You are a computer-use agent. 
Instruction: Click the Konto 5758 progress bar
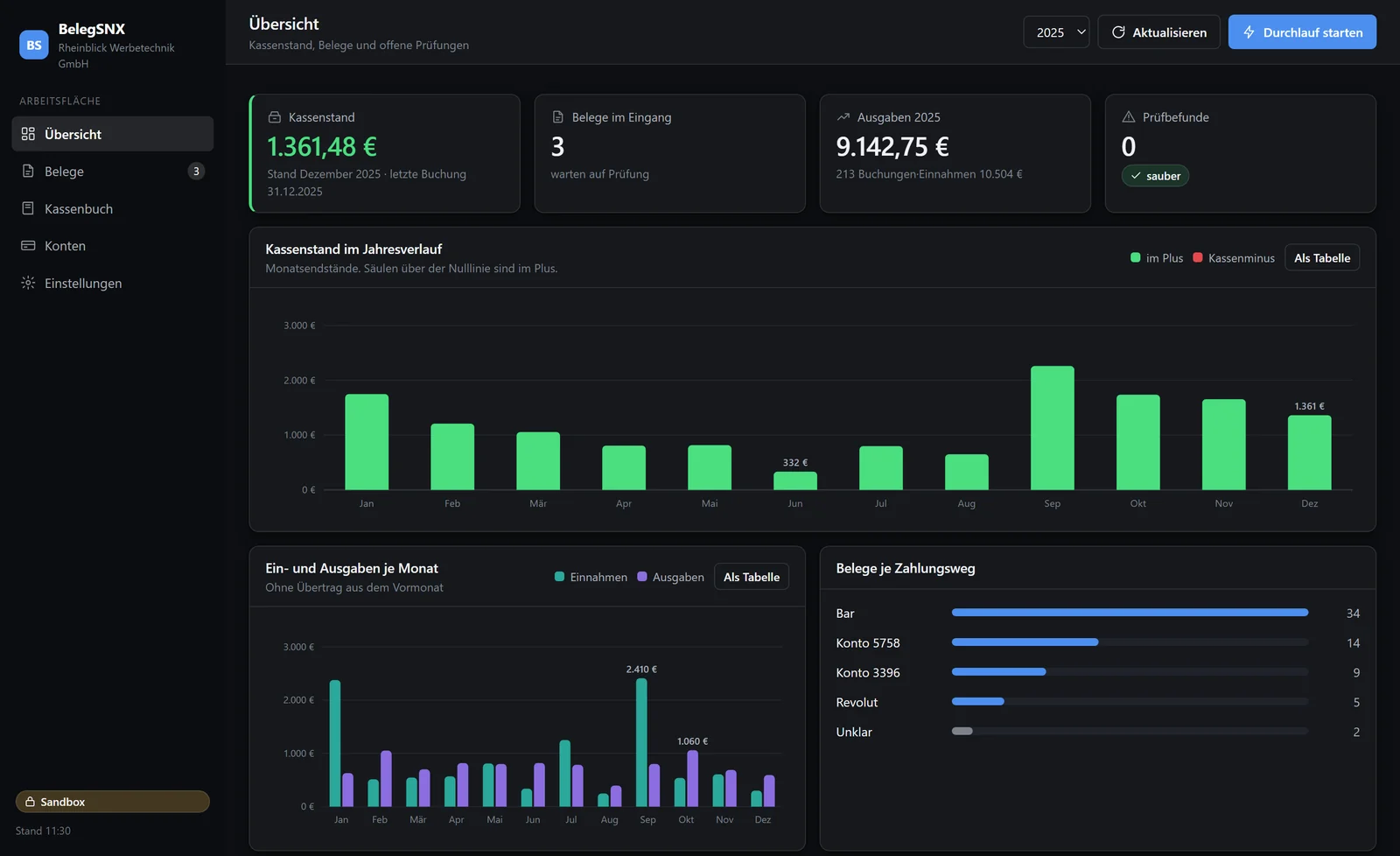[1130, 642]
